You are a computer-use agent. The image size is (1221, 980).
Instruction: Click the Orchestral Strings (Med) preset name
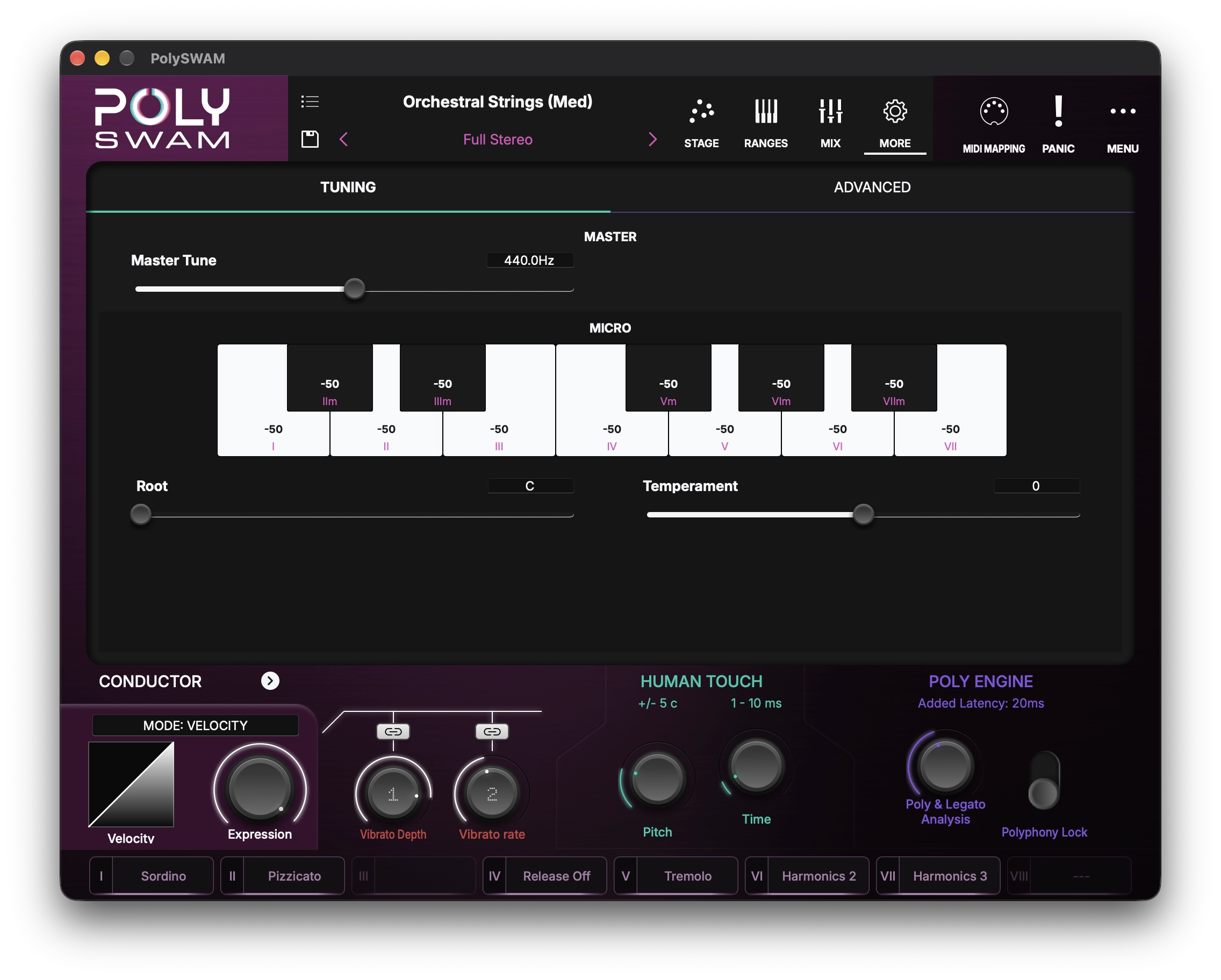497,102
